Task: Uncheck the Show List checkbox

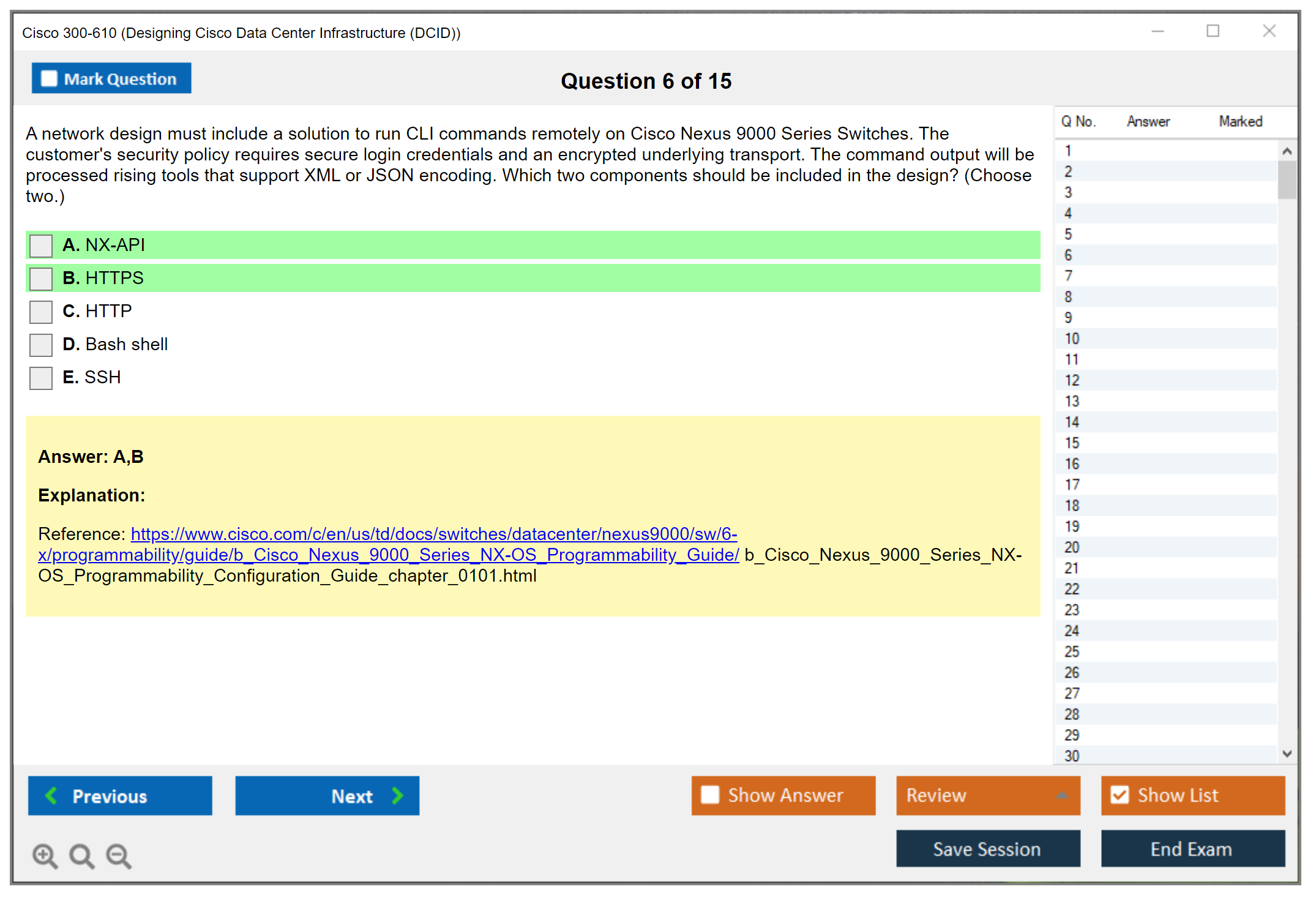Action: tap(1120, 795)
